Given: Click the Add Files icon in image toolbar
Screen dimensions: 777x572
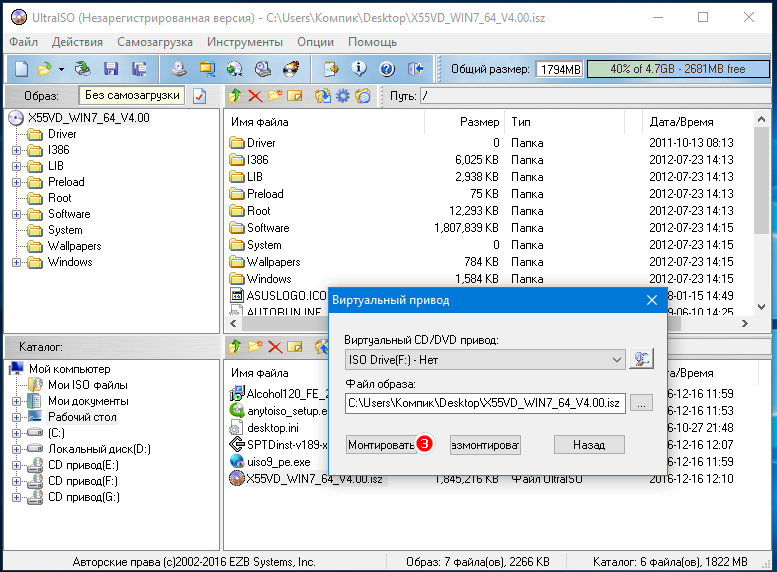Looking at the screenshot, I should [323, 96].
